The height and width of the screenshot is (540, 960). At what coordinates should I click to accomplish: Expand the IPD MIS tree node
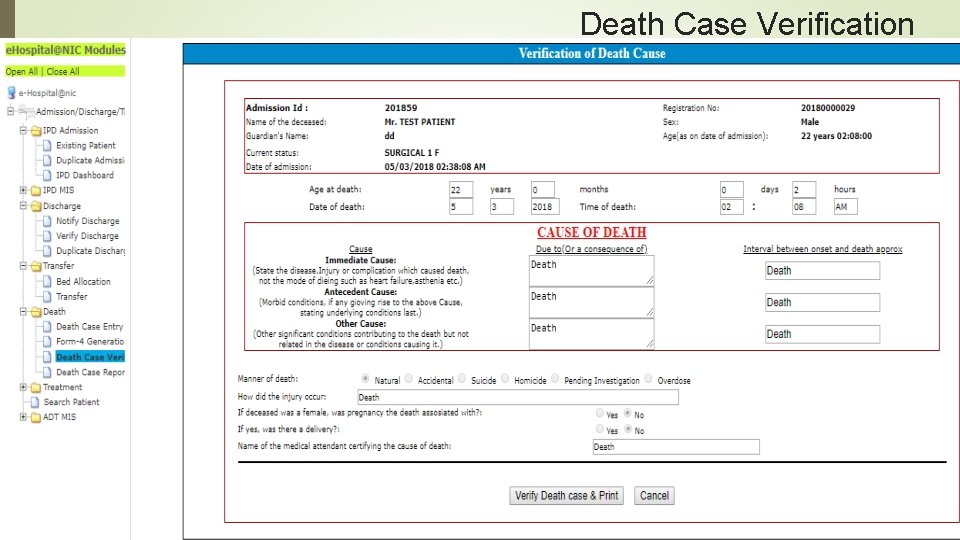tap(23, 190)
